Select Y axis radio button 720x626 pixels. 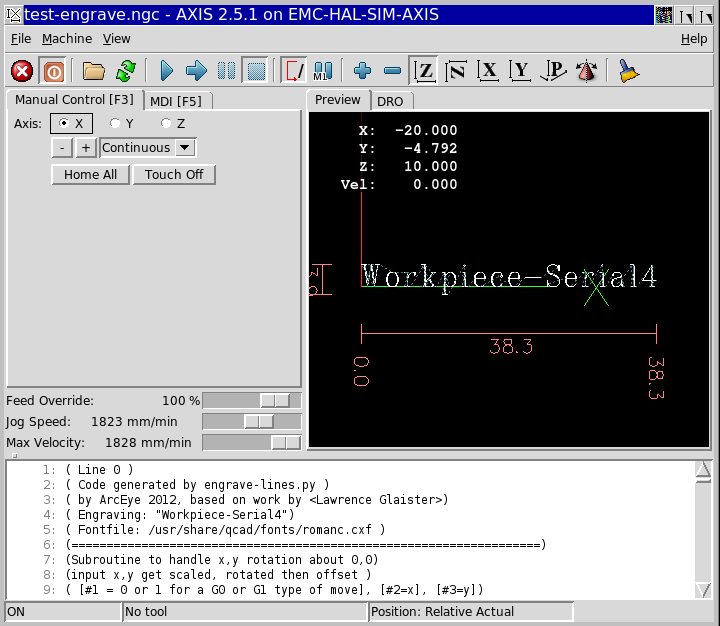(x=122, y=124)
